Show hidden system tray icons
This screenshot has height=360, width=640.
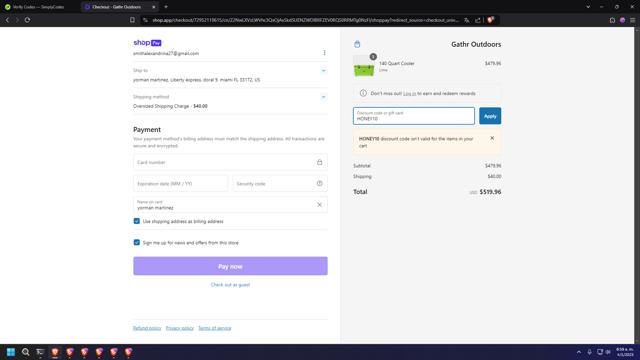[579, 352]
